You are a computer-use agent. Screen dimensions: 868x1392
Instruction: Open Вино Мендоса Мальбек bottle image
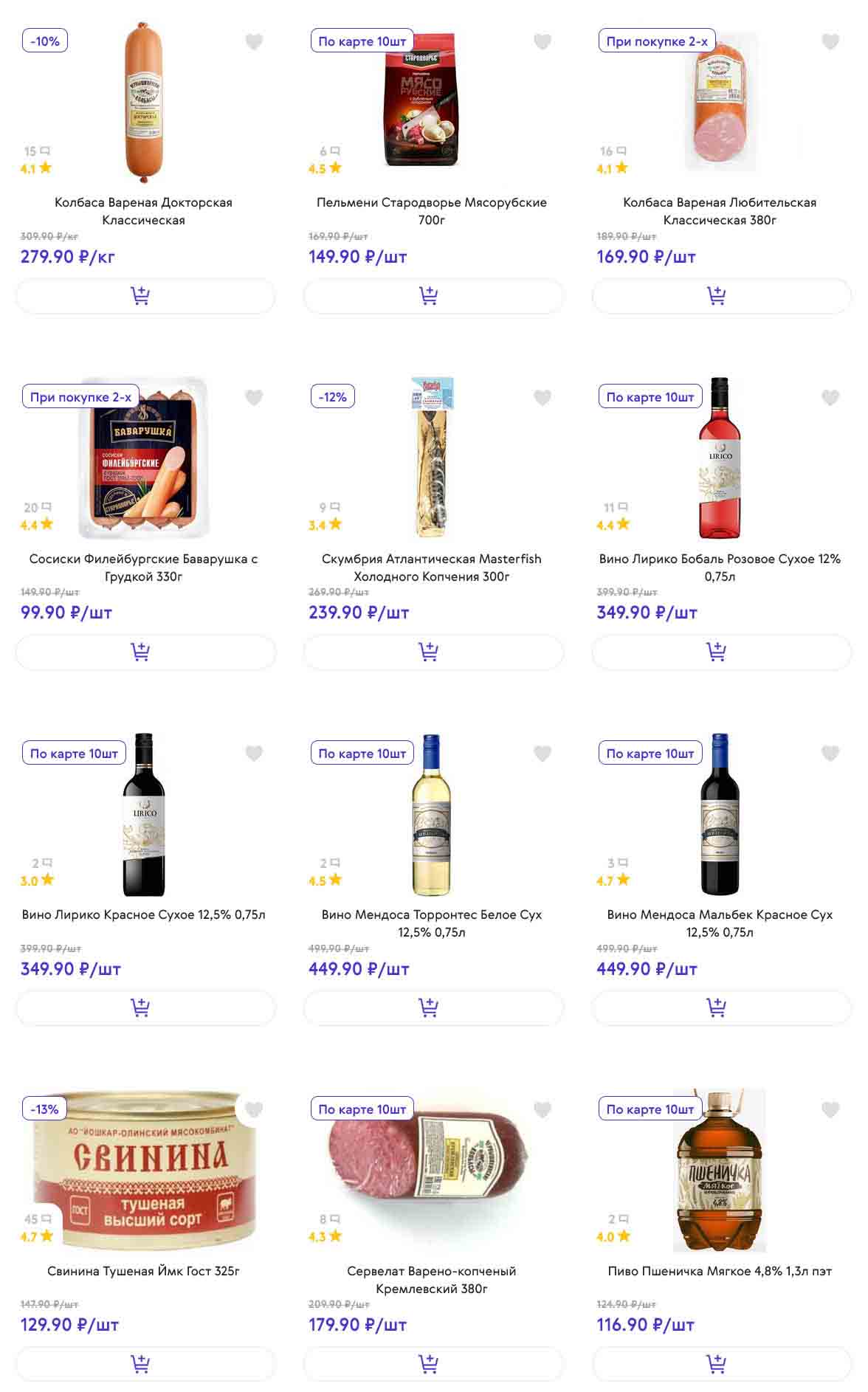720,814
